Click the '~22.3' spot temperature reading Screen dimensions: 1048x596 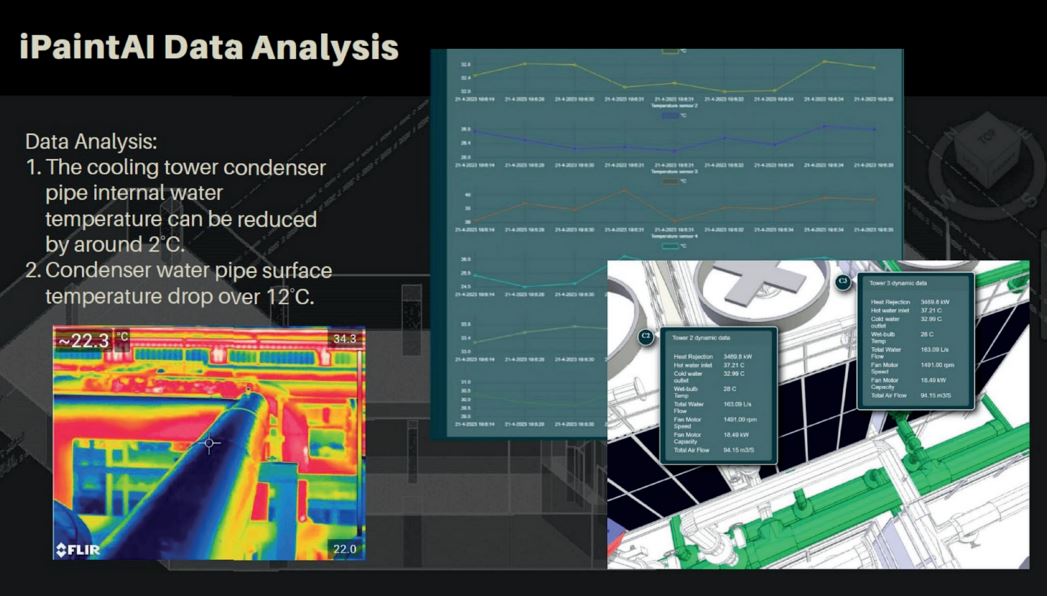point(84,341)
